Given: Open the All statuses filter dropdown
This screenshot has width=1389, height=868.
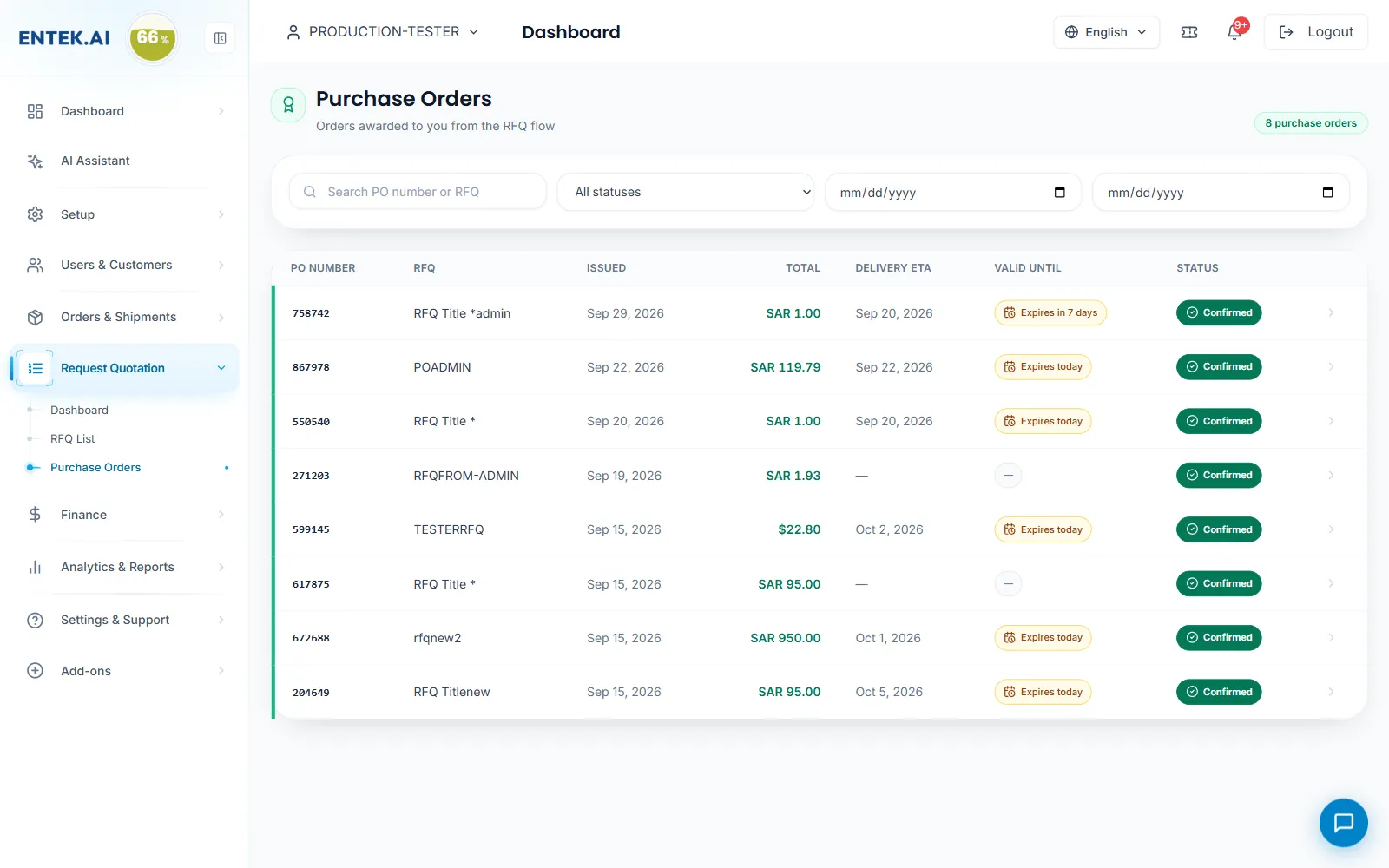Looking at the screenshot, I should [x=686, y=192].
